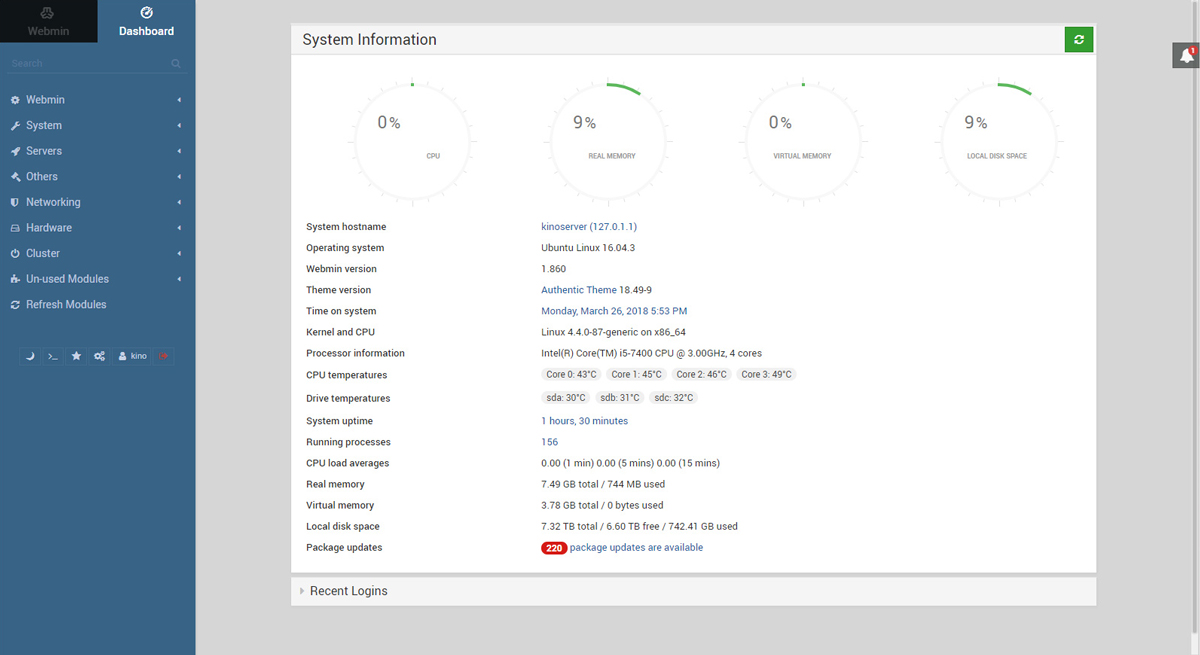
Task: Click the Refresh Modules row's refresh icon
Action: point(15,304)
